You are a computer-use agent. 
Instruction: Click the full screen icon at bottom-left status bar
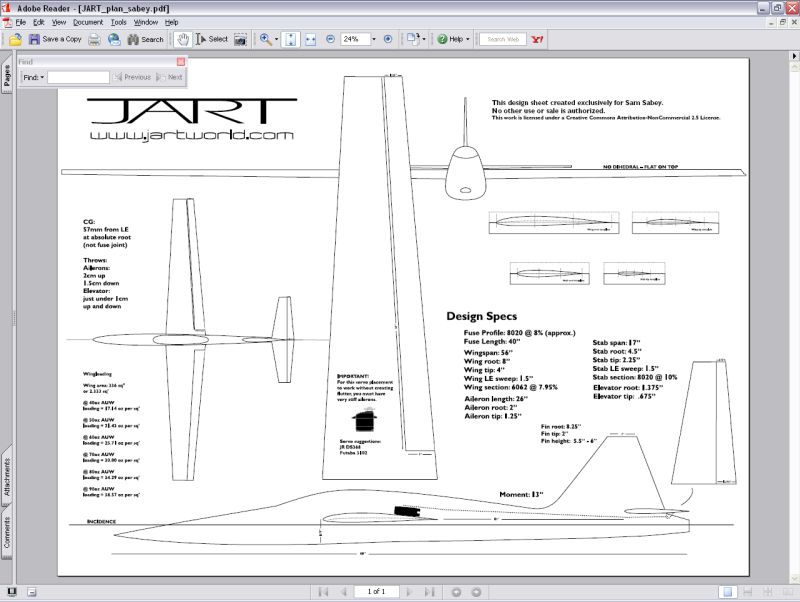[12, 592]
